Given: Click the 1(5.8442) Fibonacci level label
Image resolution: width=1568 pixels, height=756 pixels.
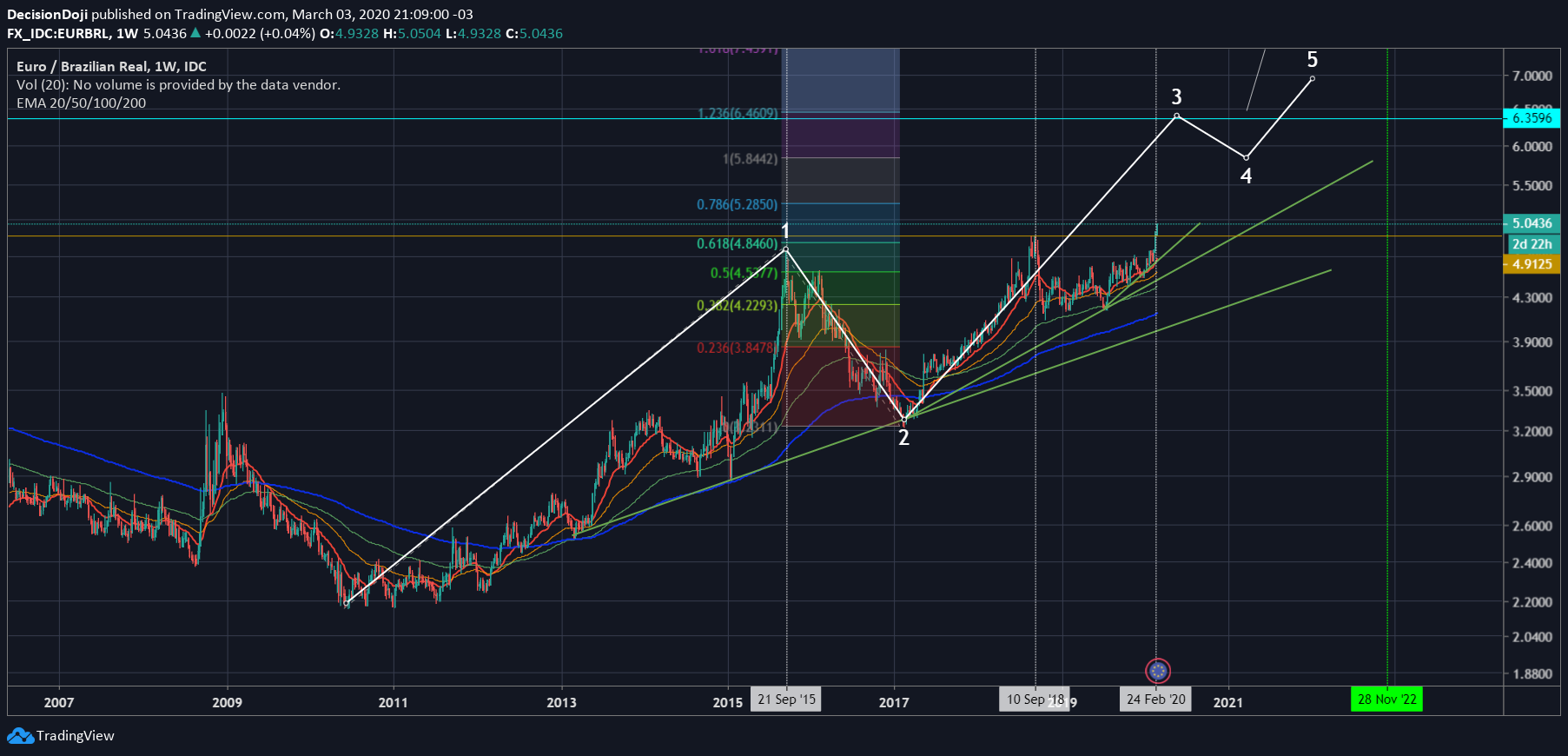Looking at the screenshot, I should (751, 158).
